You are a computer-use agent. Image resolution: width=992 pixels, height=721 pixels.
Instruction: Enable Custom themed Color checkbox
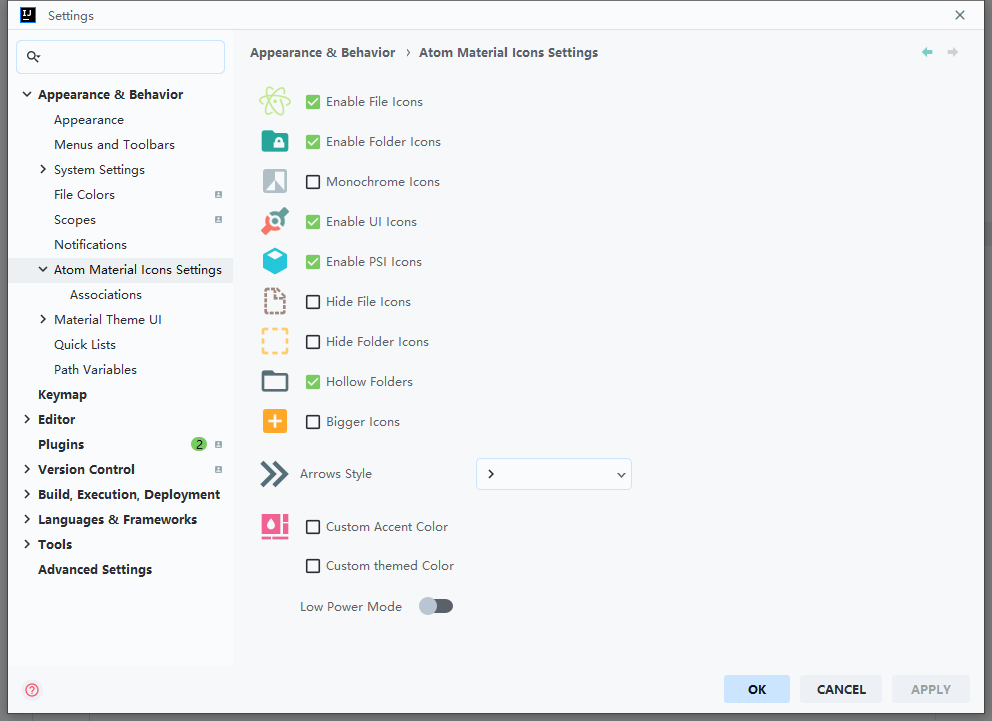313,566
